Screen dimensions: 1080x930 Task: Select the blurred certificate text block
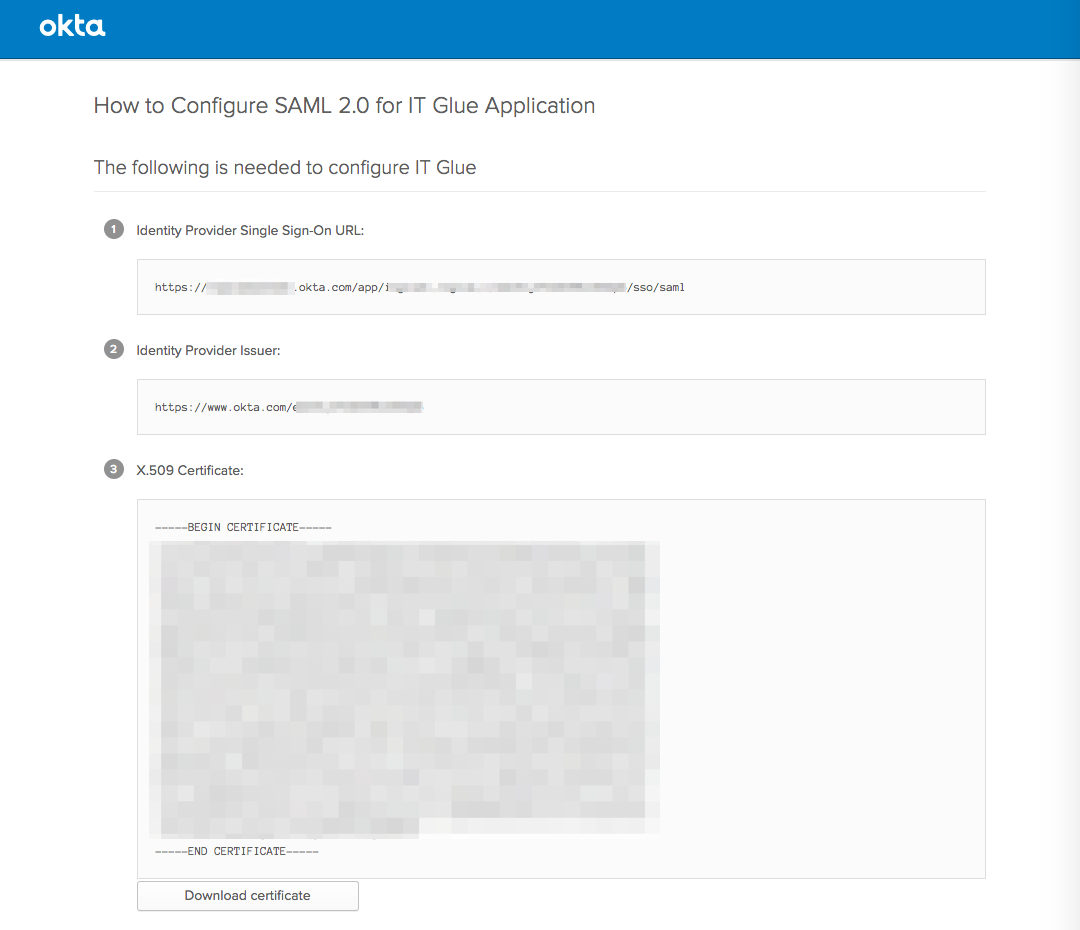click(x=404, y=688)
